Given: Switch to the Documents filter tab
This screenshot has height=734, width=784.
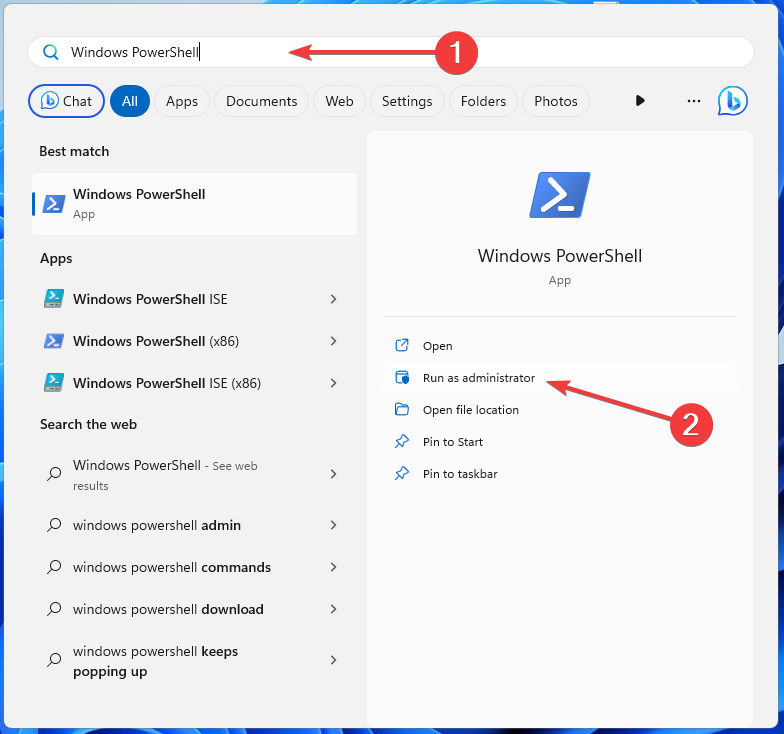Looking at the screenshot, I should 262,101.
